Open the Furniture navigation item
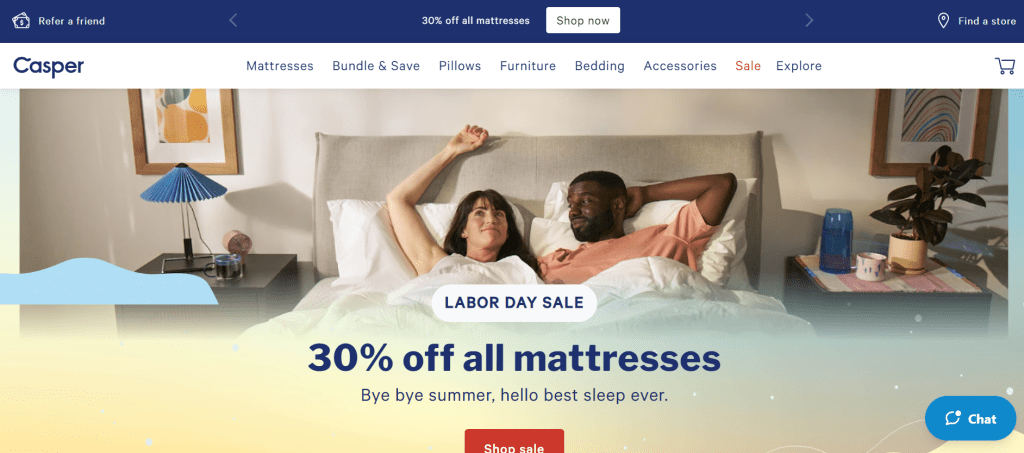The image size is (1024, 453). click(528, 66)
